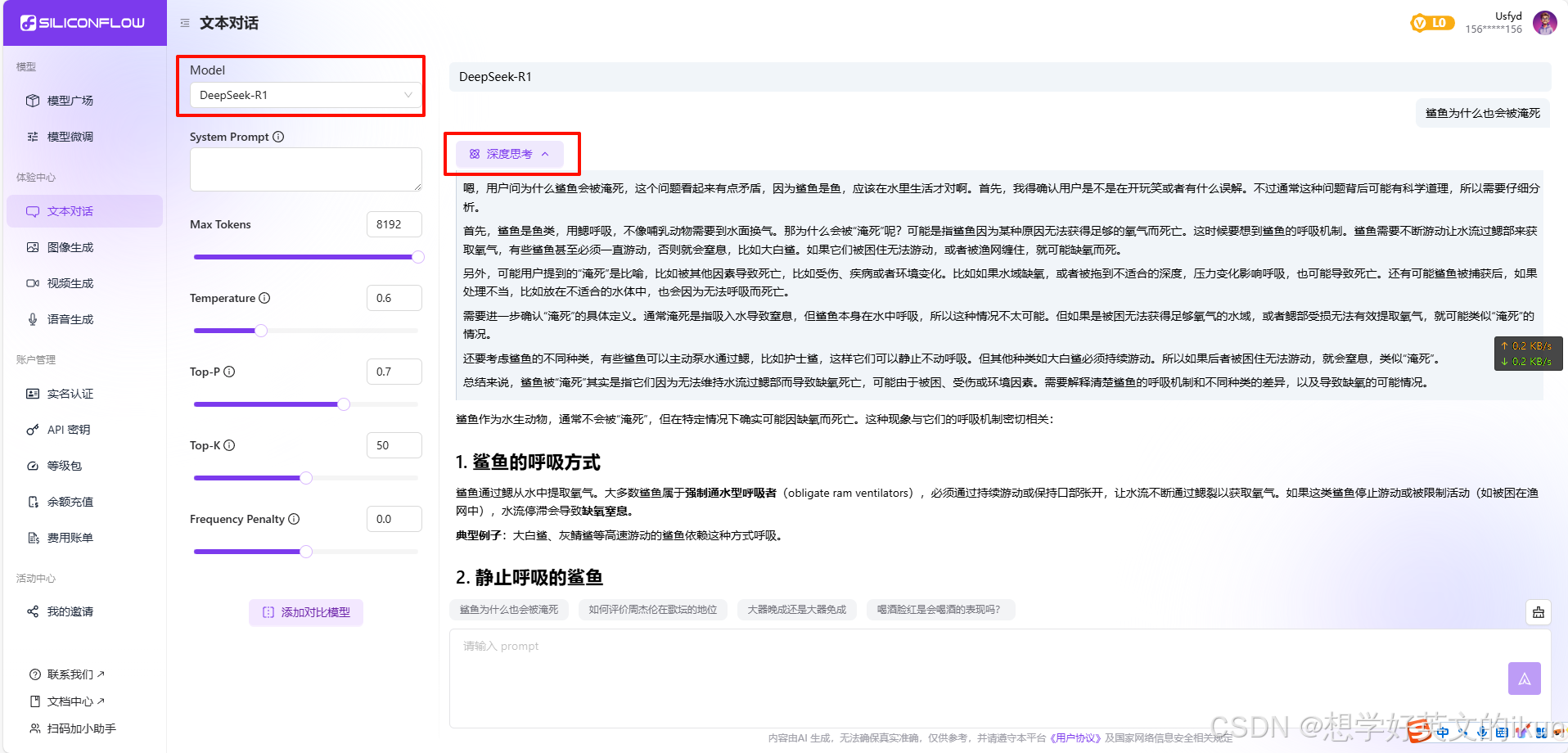This screenshot has width=1568, height=753.
Task: Click the 模型微调 sliders icon
Action: (33, 137)
